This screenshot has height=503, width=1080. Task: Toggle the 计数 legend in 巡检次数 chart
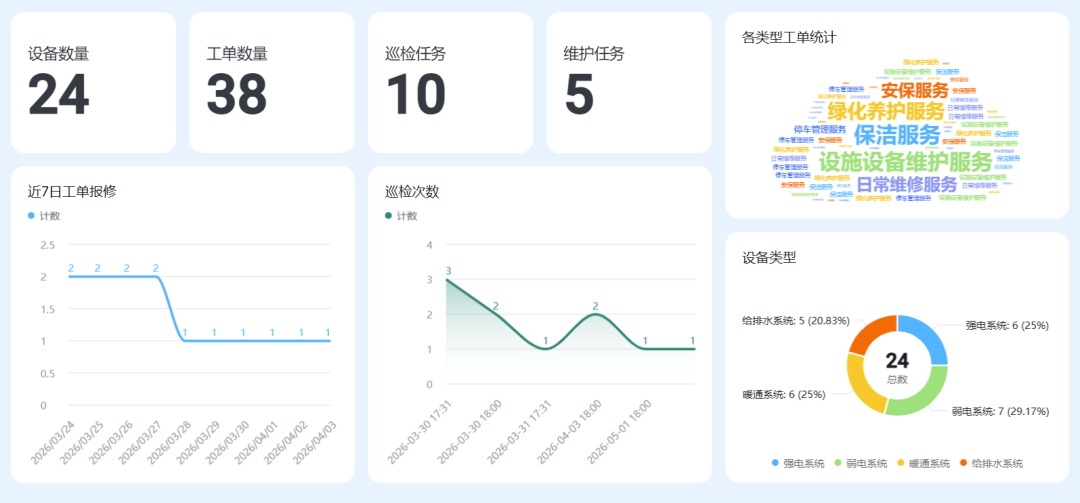(401, 216)
